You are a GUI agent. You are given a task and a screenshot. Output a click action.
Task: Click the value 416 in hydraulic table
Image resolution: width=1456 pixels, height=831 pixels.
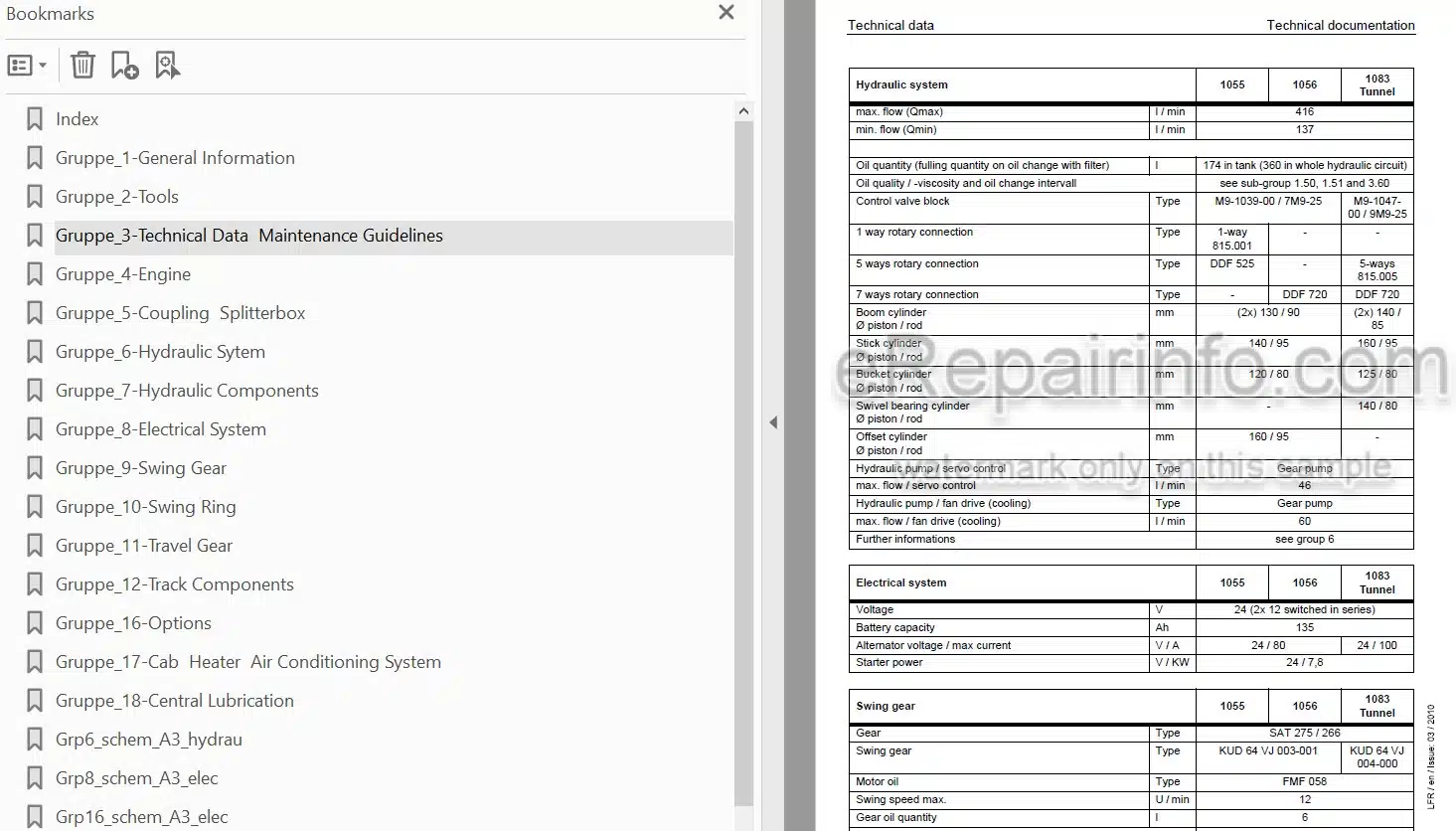pyautogui.click(x=1305, y=112)
